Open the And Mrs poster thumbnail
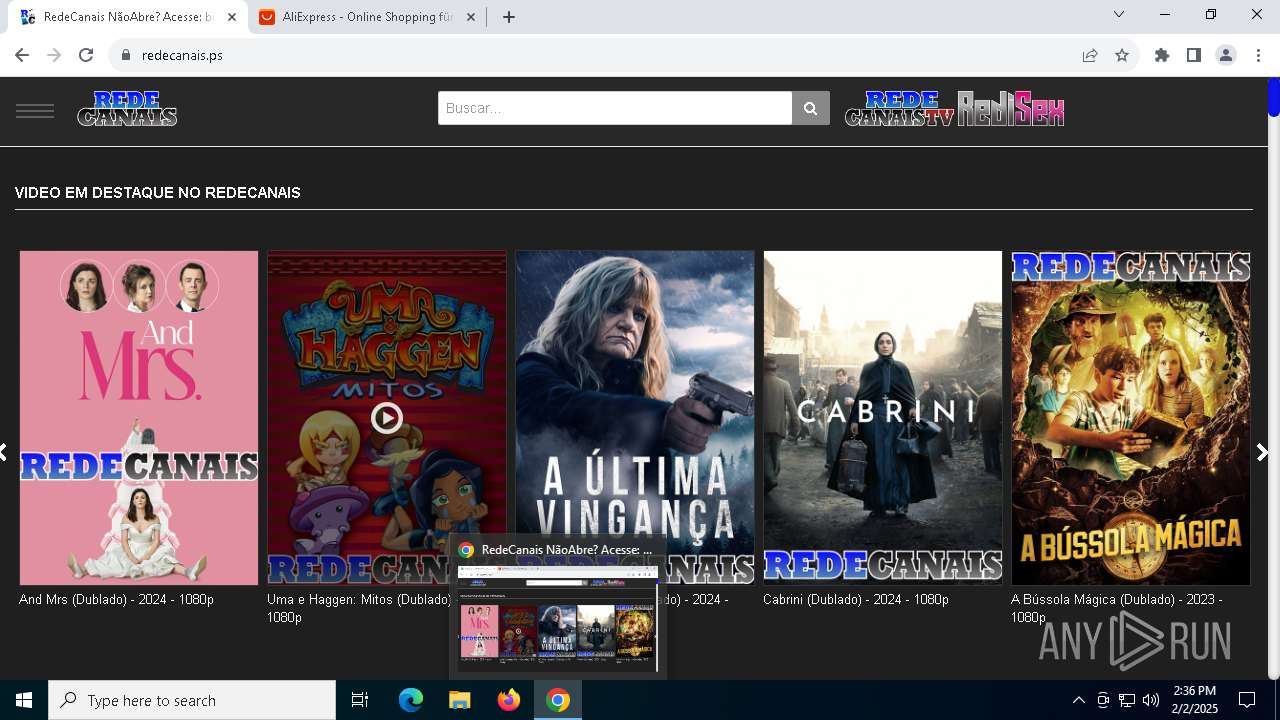 139,418
